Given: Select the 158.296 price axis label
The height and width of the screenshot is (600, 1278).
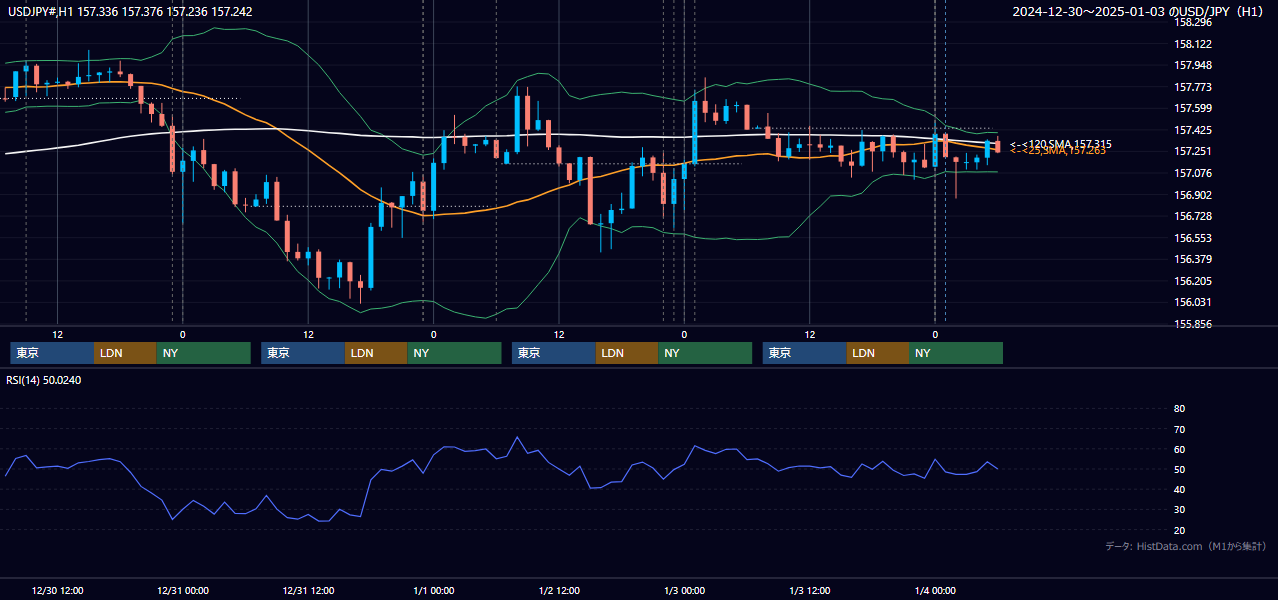Looking at the screenshot, I should tap(1193, 22).
